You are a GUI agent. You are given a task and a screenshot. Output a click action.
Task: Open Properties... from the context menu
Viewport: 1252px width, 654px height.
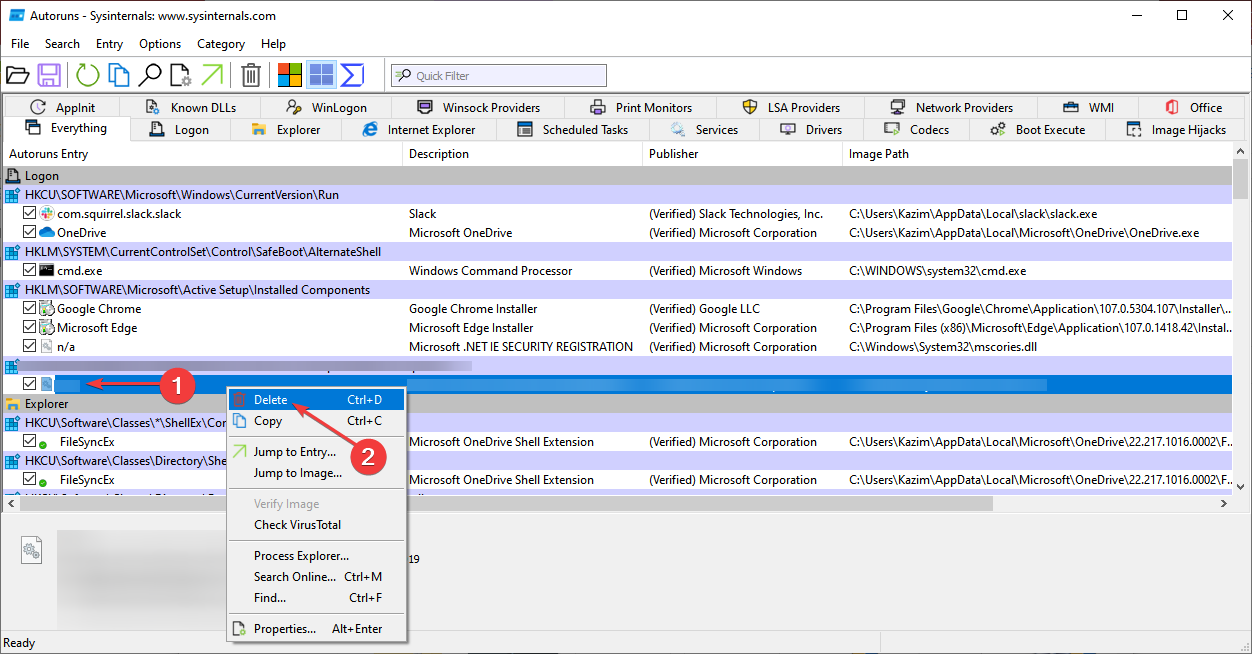[316, 629]
